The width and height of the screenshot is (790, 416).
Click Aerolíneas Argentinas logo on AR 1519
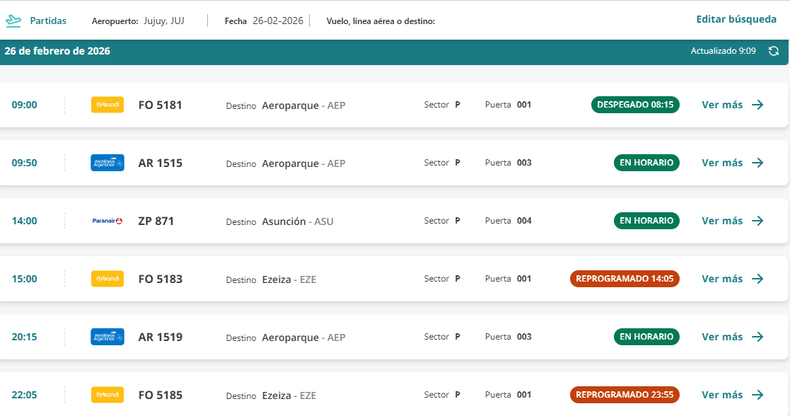(x=107, y=337)
